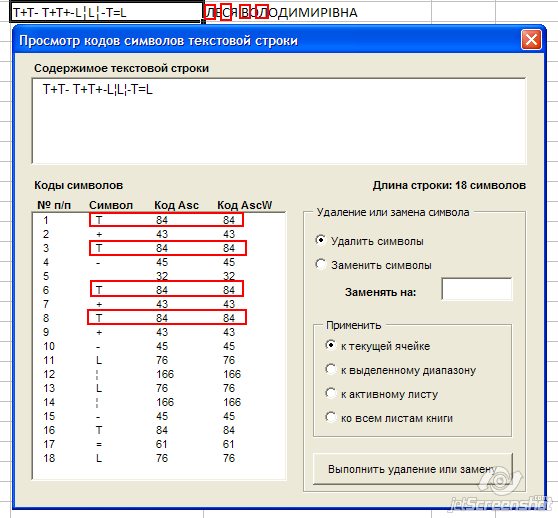
Task: Select row 18 with symbol L
Action: pyautogui.click(x=159, y=458)
